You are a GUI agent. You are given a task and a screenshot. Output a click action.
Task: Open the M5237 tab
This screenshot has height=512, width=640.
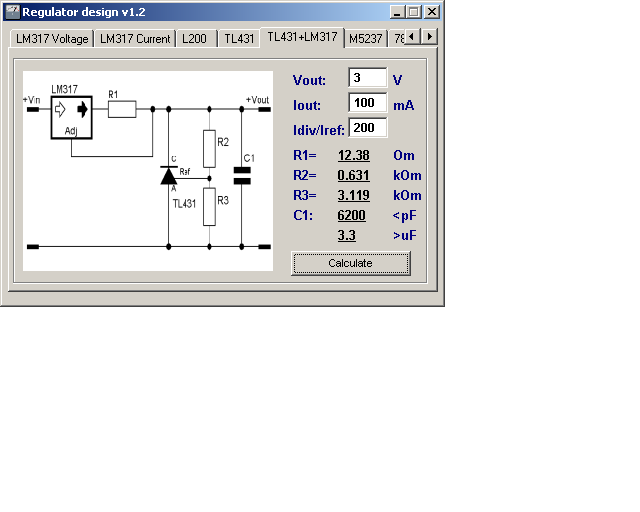[364, 39]
